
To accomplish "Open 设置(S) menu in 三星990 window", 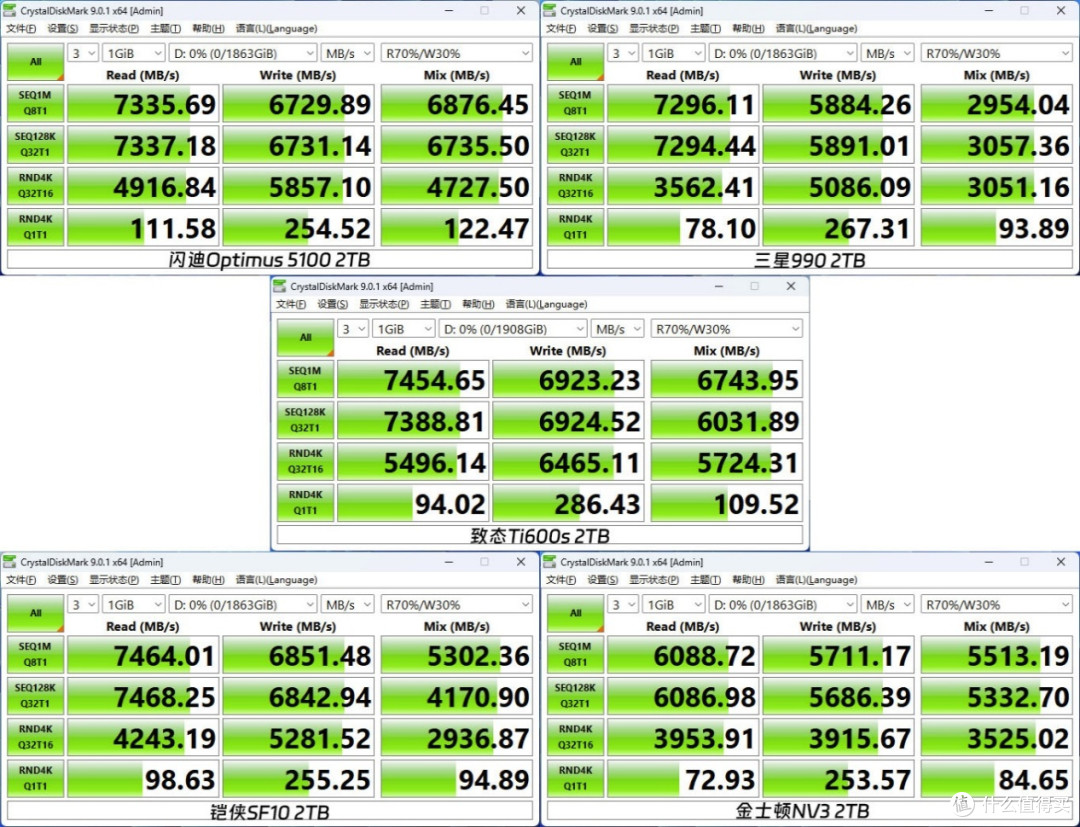I will (x=603, y=29).
